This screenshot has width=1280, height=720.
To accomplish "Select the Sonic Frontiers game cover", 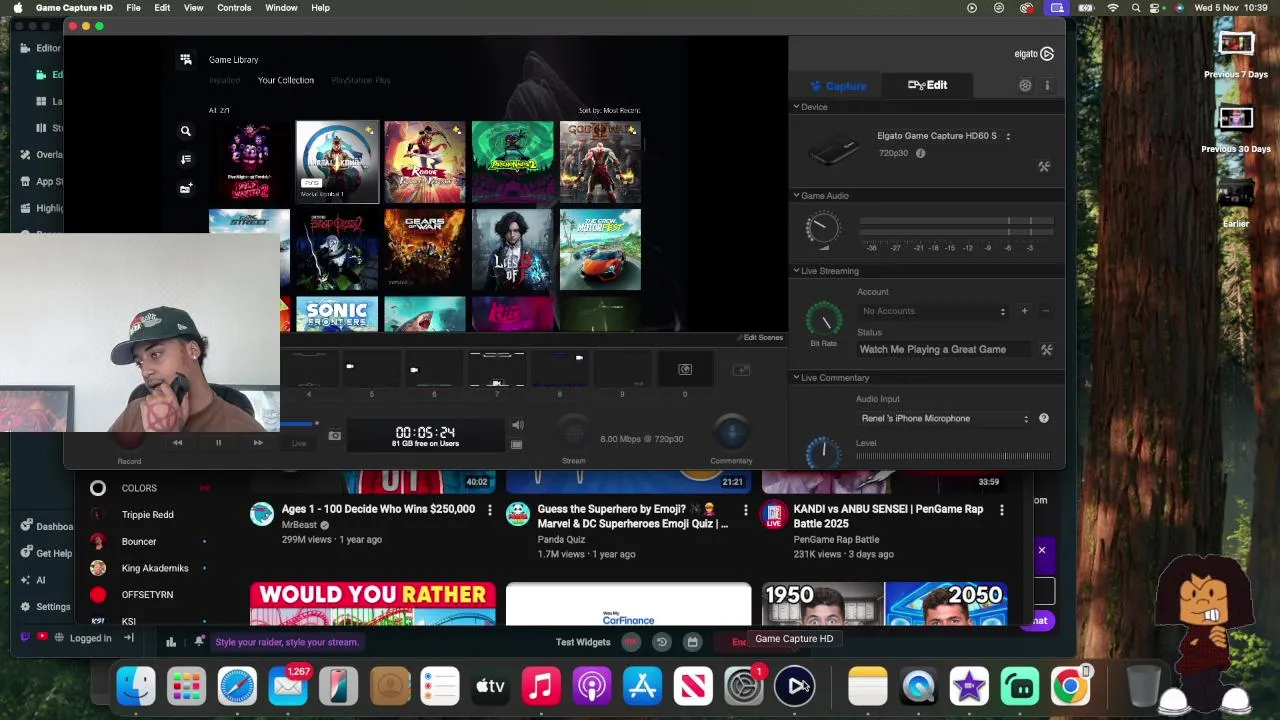I will 337,314.
